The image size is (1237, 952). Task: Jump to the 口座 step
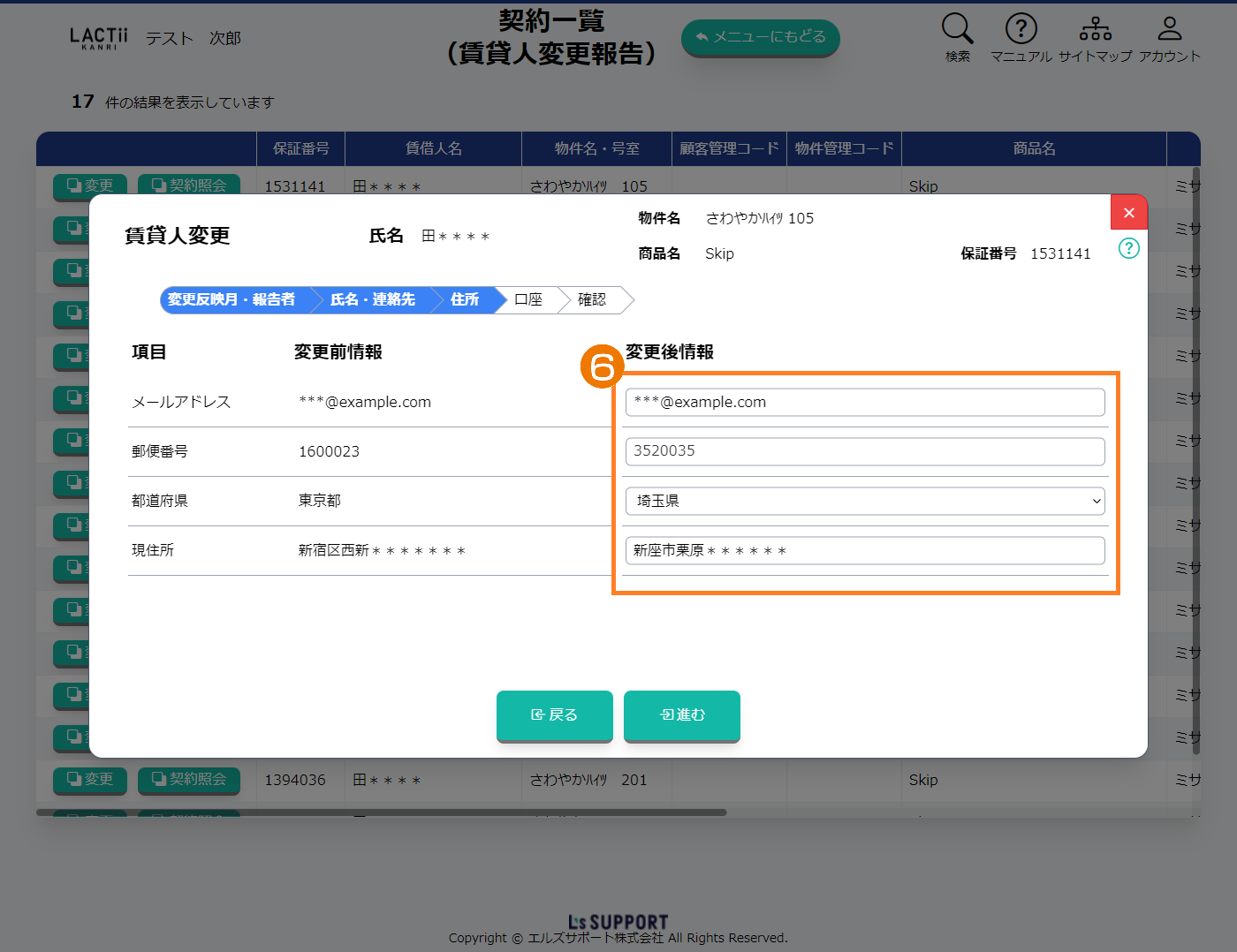(x=528, y=300)
